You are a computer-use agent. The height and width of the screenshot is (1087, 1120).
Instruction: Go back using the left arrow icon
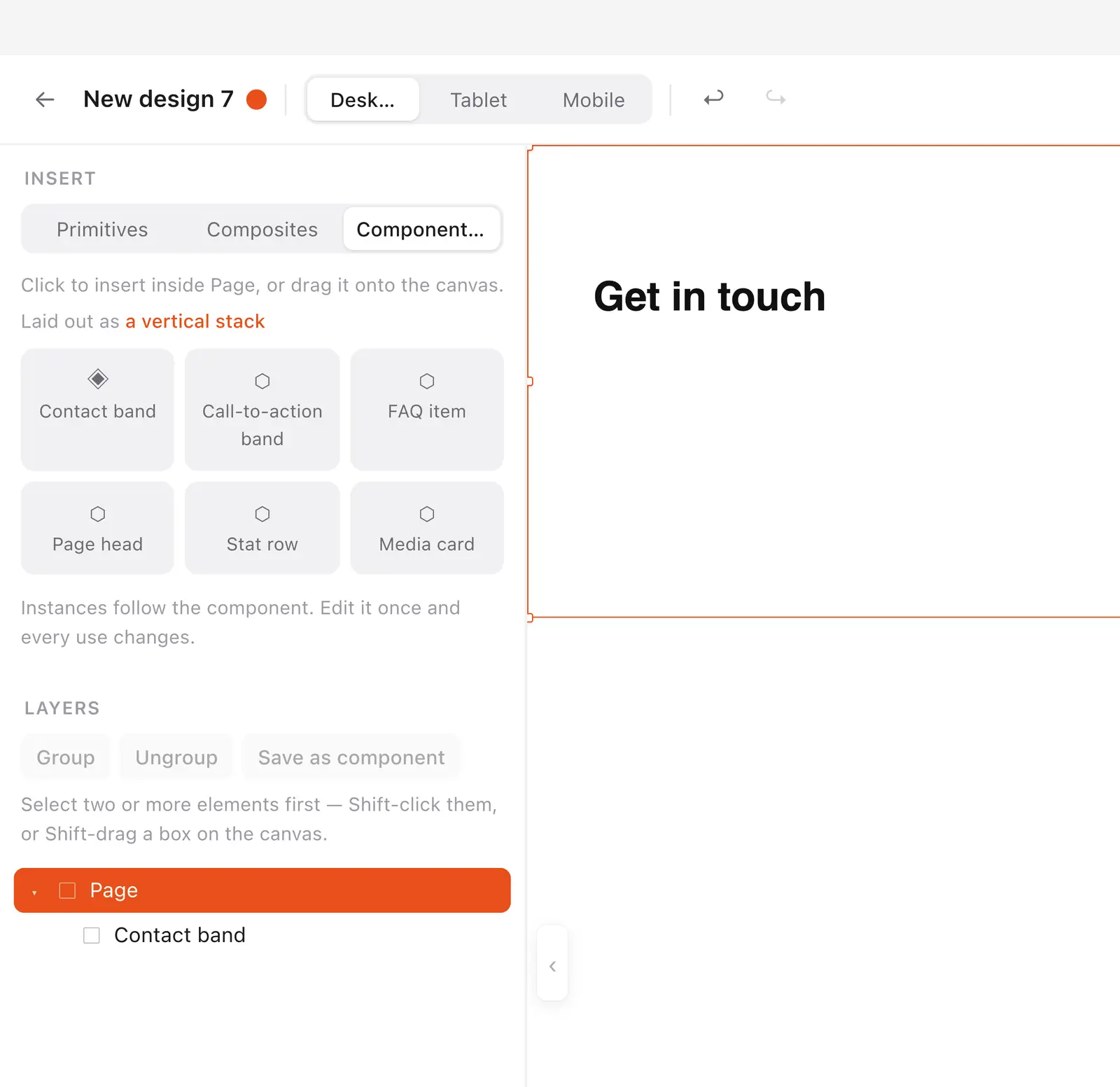tap(45, 99)
